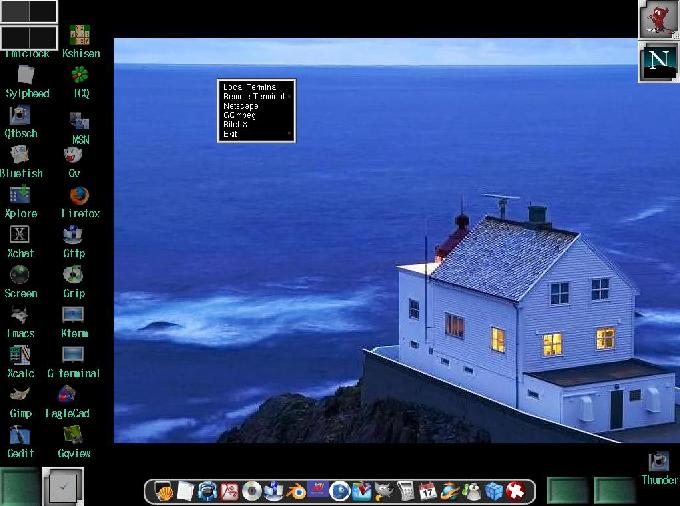The width and height of the screenshot is (680, 506).
Task: Open the Sylpheed mail icon
Action: (x=26, y=76)
